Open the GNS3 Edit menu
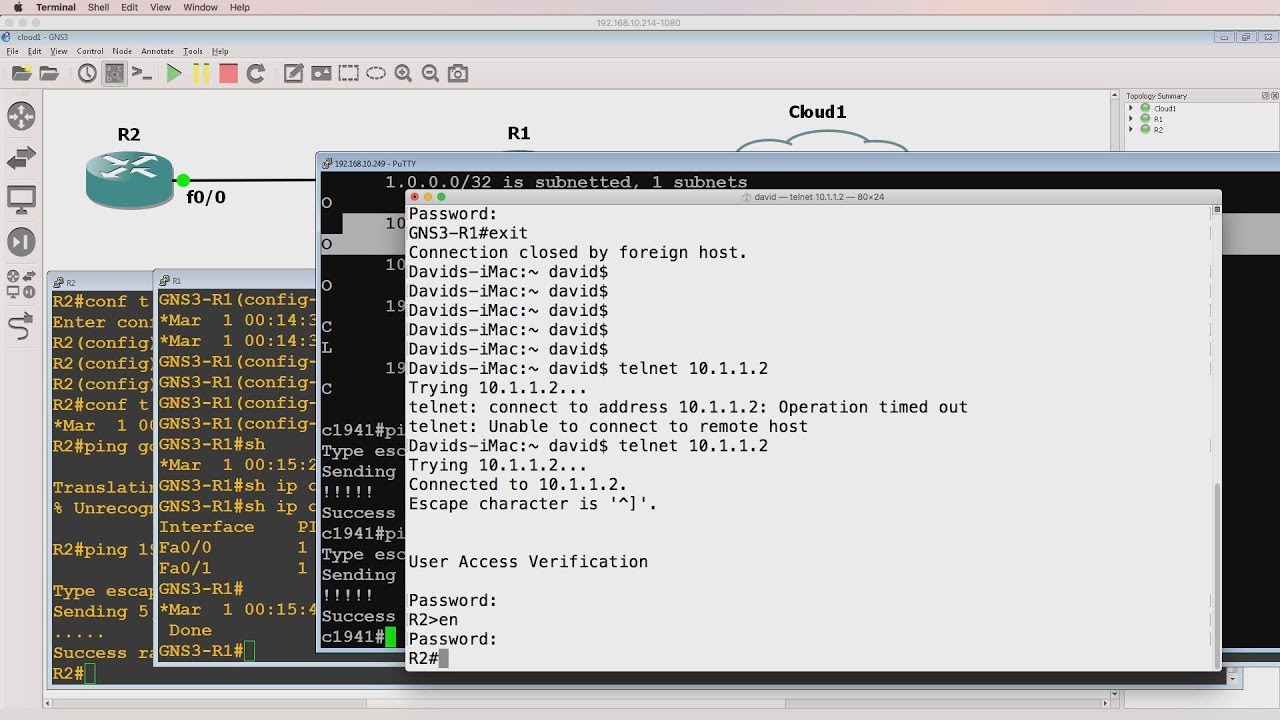Image resolution: width=1280 pixels, height=720 pixels. (35, 51)
